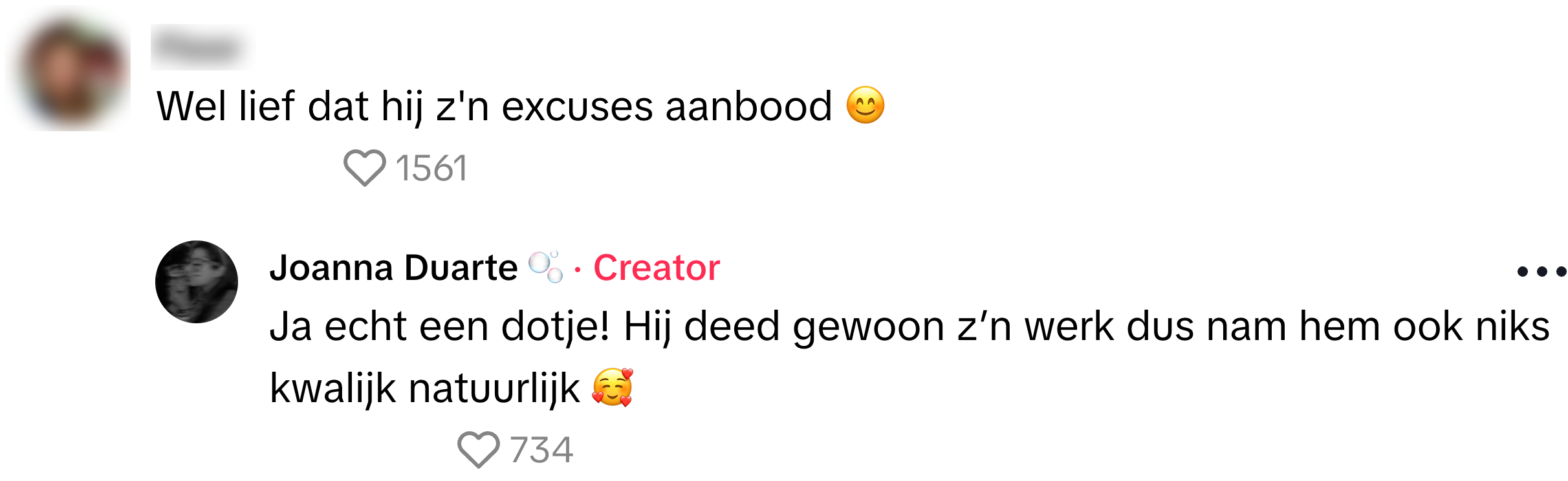Click the 1561 like count
Image resolution: width=1568 pixels, height=481 pixels.
[x=431, y=168]
